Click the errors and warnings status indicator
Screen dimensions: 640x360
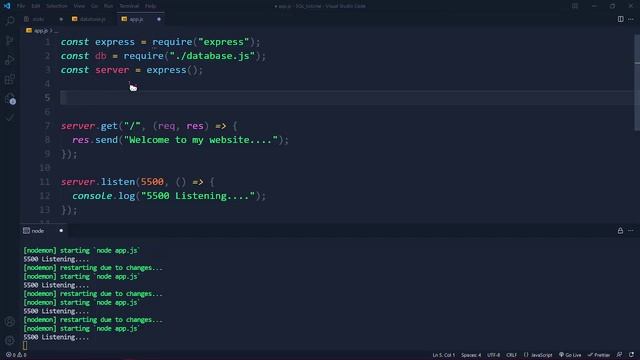pyautogui.click(x=16, y=355)
